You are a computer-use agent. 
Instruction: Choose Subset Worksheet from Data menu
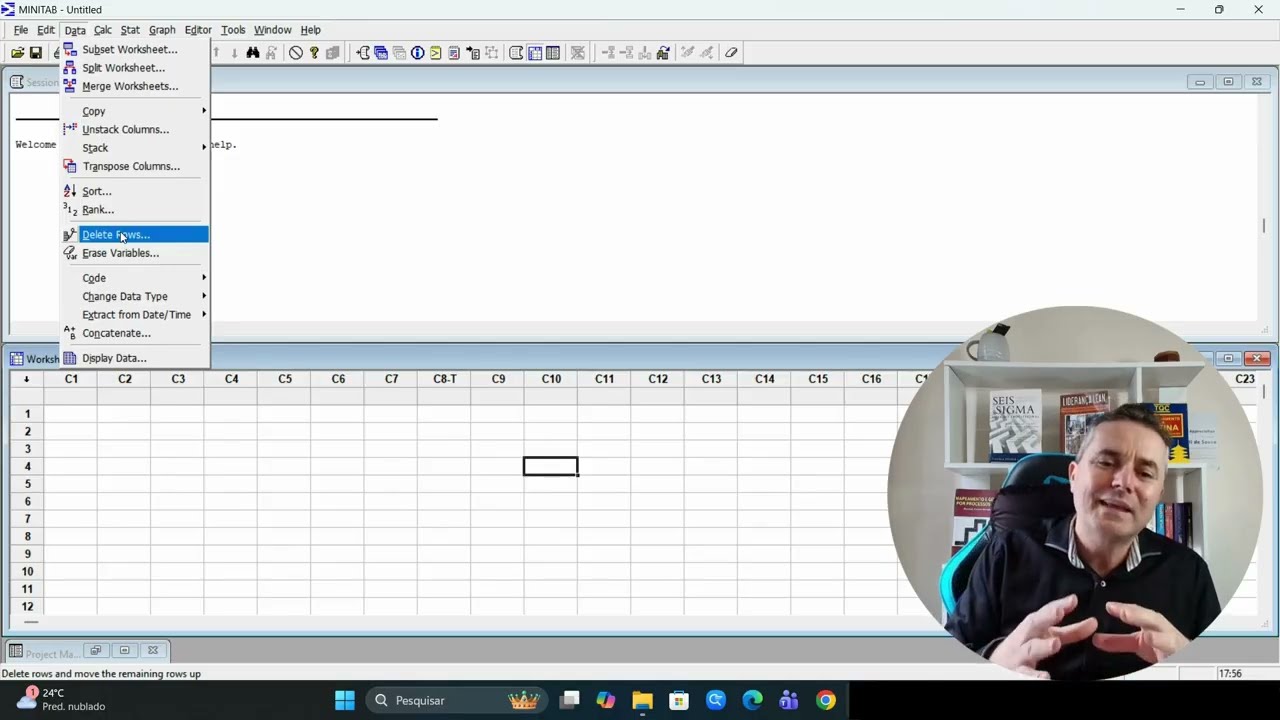(135, 49)
